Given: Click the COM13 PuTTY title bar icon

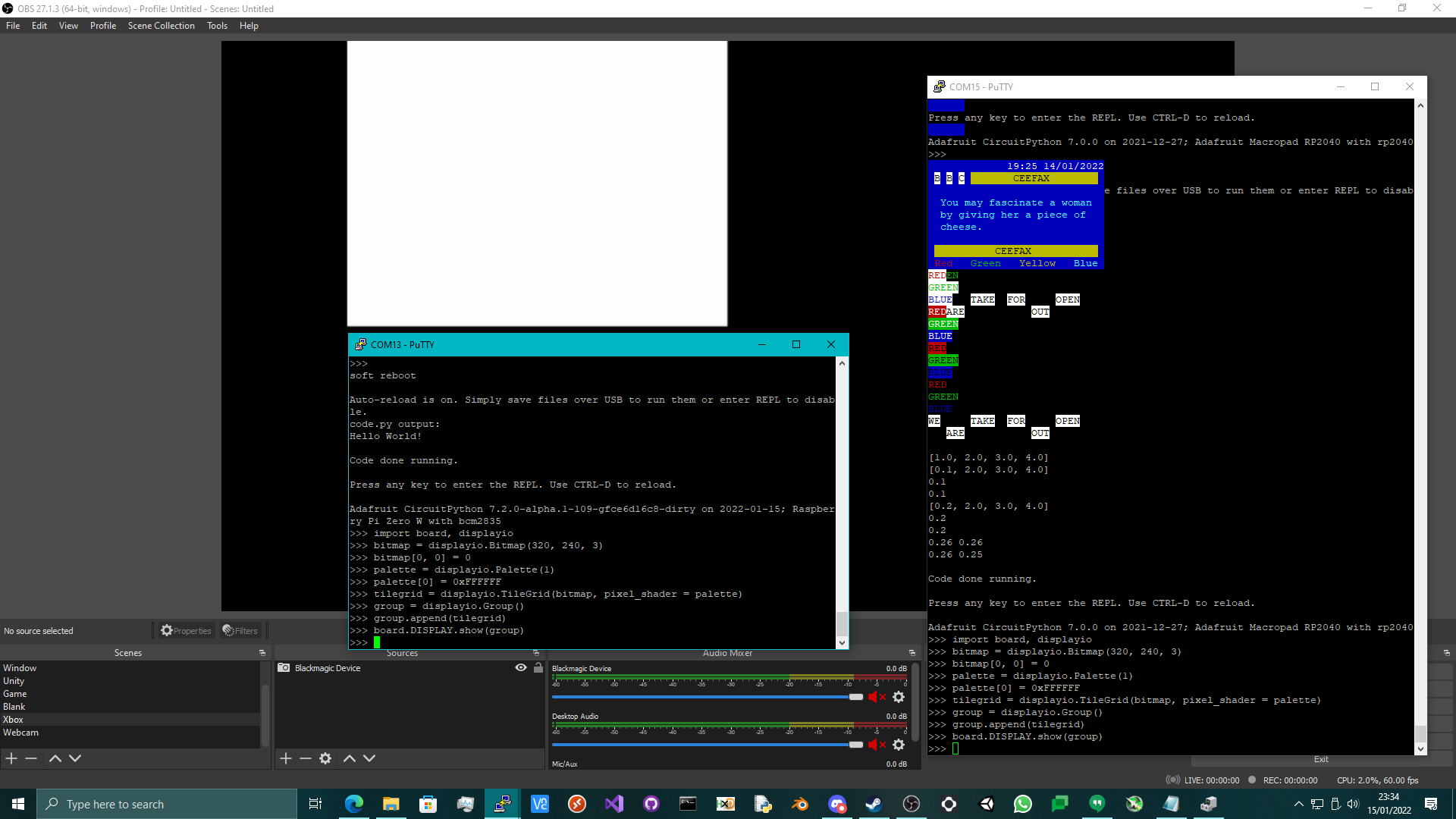Looking at the screenshot, I should tap(361, 344).
